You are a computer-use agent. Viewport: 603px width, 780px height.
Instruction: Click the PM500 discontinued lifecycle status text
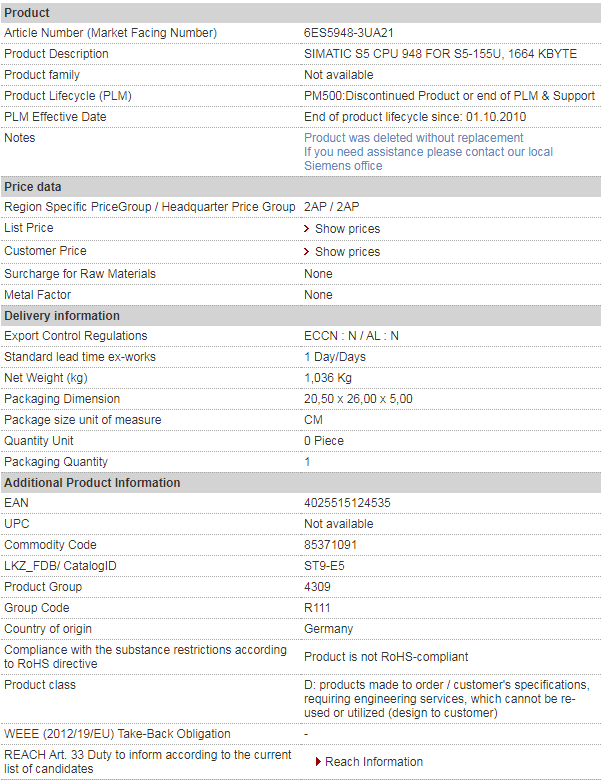point(449,96)
